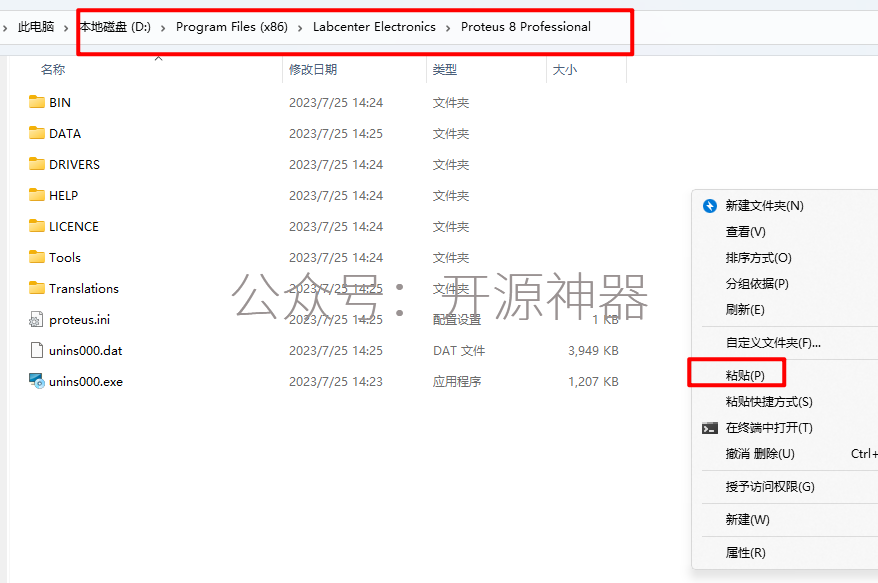Viewport: 878px width, 583px height.
Task: Choose 粘贴快捷方式(S) menu entry
Action: tap(769, 402)
